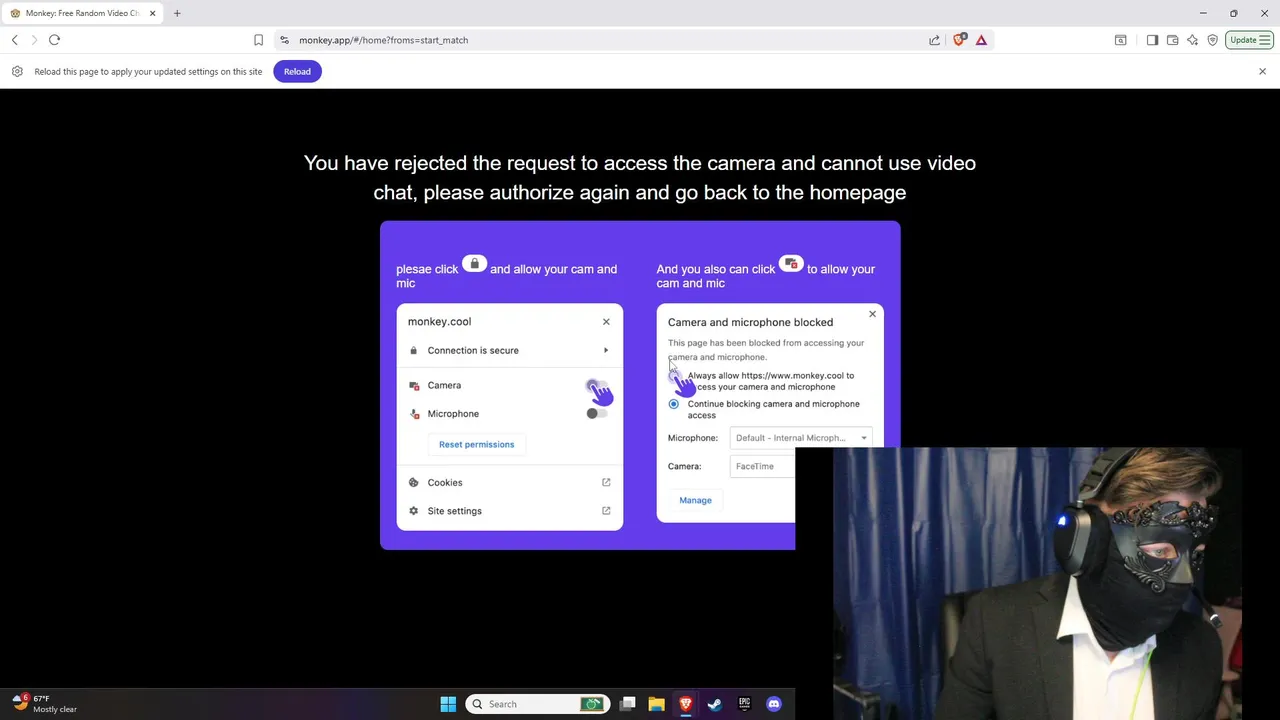Close the Monkey video chat tab
This screenshot has width=1280, height=720.
pos(152,13)
